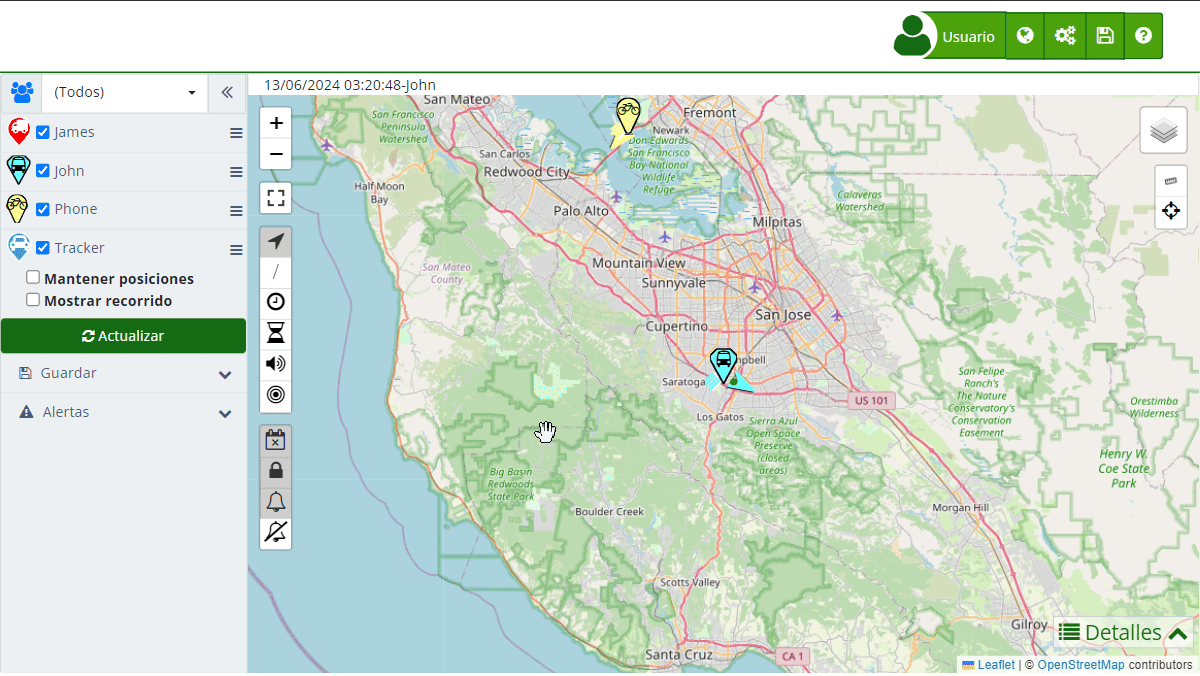Open the help question mark icon
The height and width of the screenshot is (676, 1200).
(x=1143, y=36)
